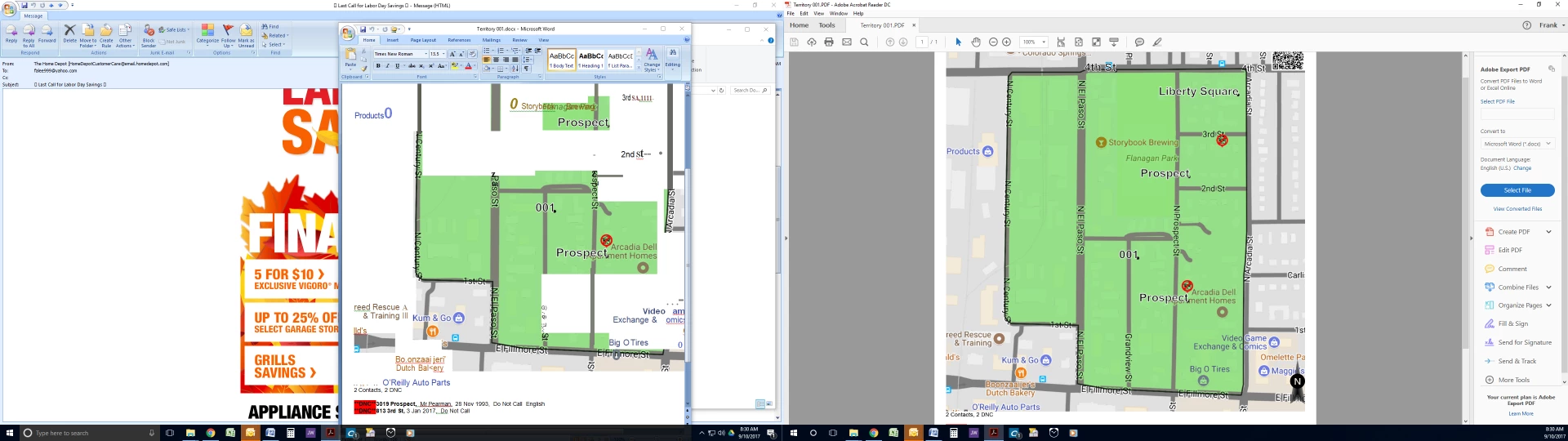Viewport: 1568px width, 441px height.
Task: Toggle Show/Hide paragraph marks in Word
Action: (526, 69)
